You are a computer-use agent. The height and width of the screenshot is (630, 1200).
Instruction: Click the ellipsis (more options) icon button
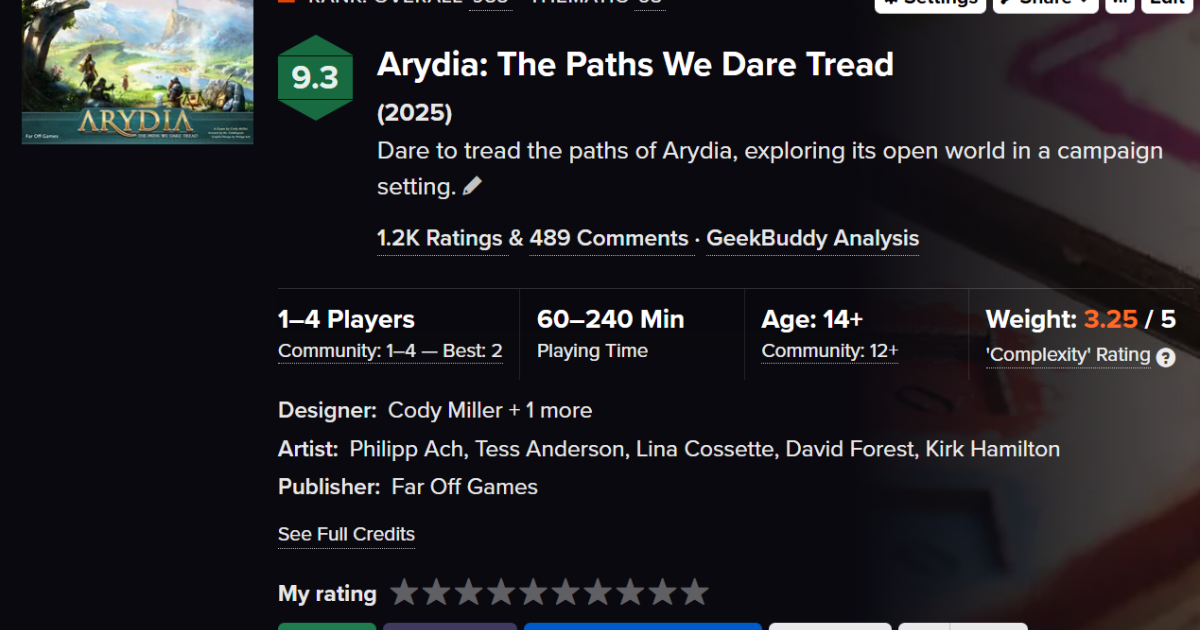[1119, 3]
